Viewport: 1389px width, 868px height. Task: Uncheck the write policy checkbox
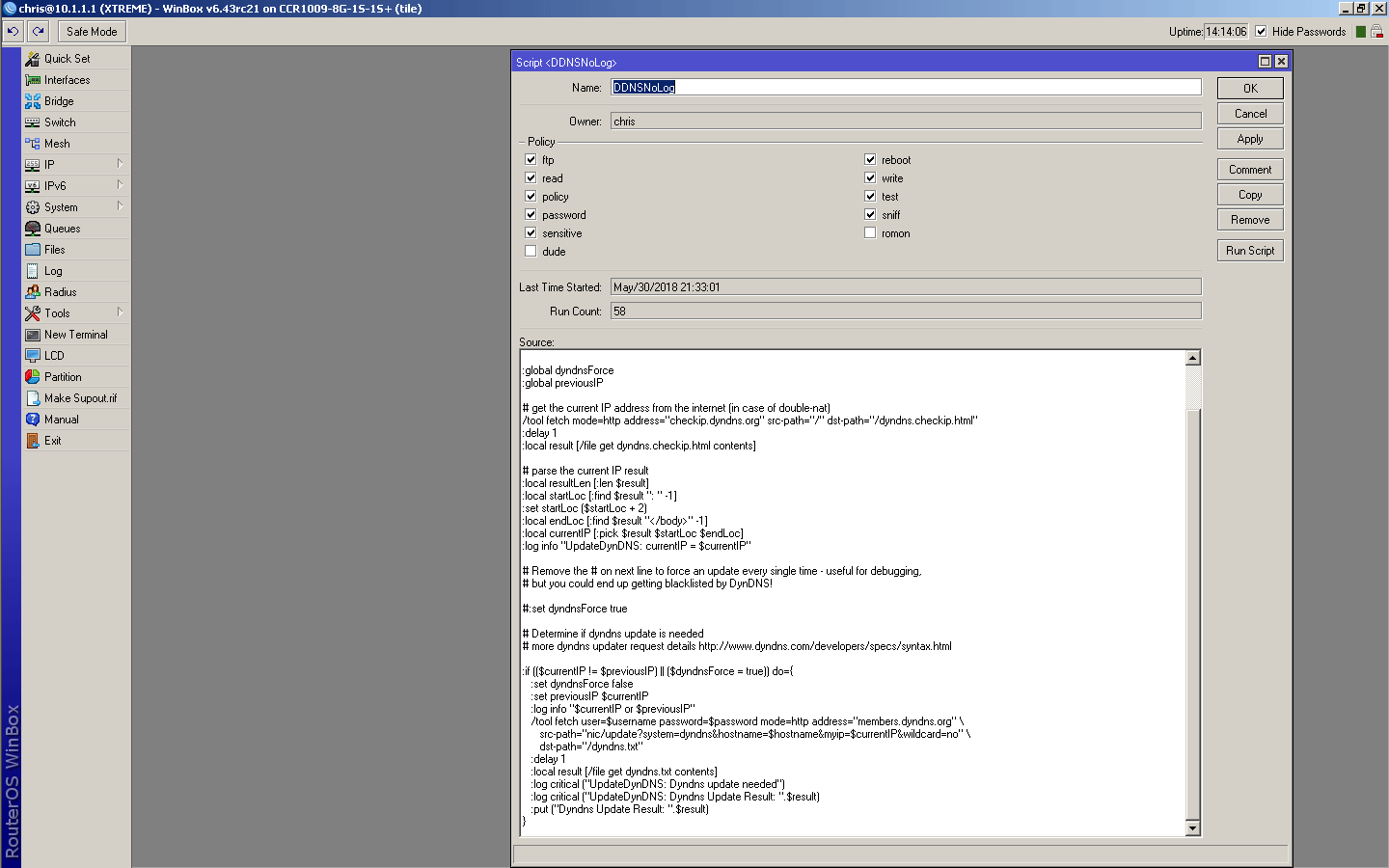pos(870,177)
